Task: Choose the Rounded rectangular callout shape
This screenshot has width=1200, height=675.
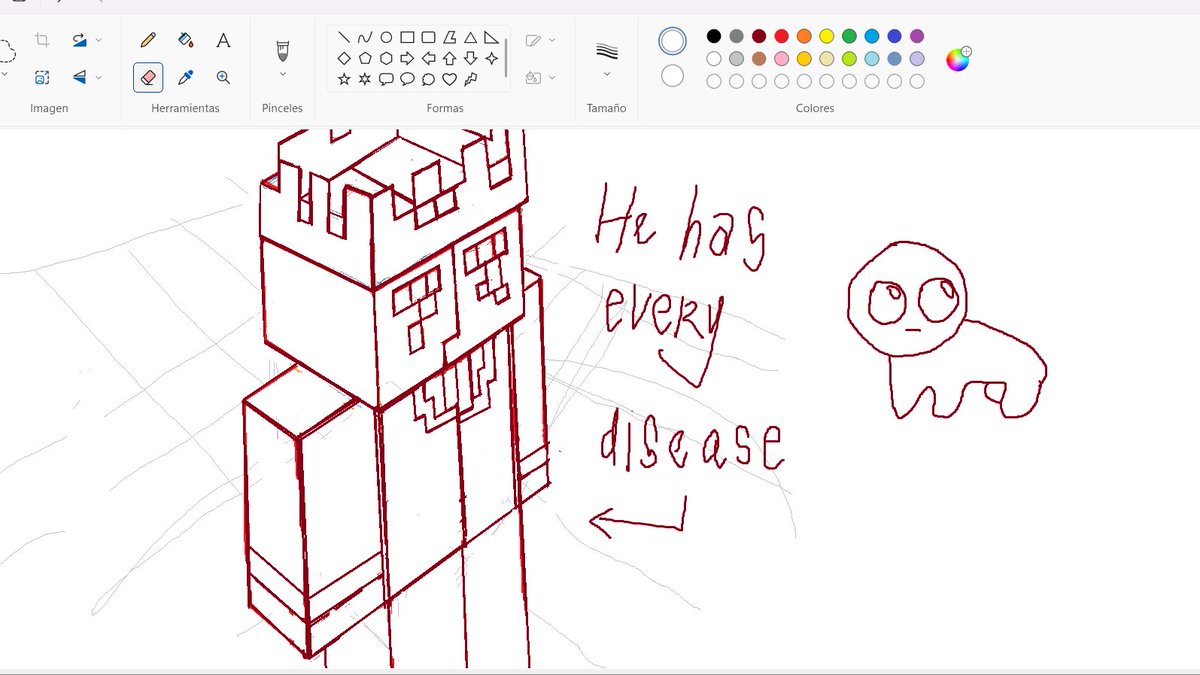Action: coord(386,79)
